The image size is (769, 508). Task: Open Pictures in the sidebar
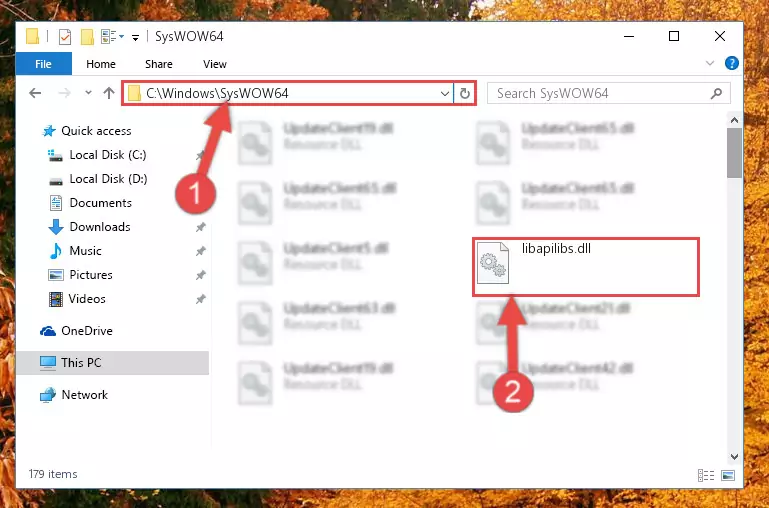point(91,275)
